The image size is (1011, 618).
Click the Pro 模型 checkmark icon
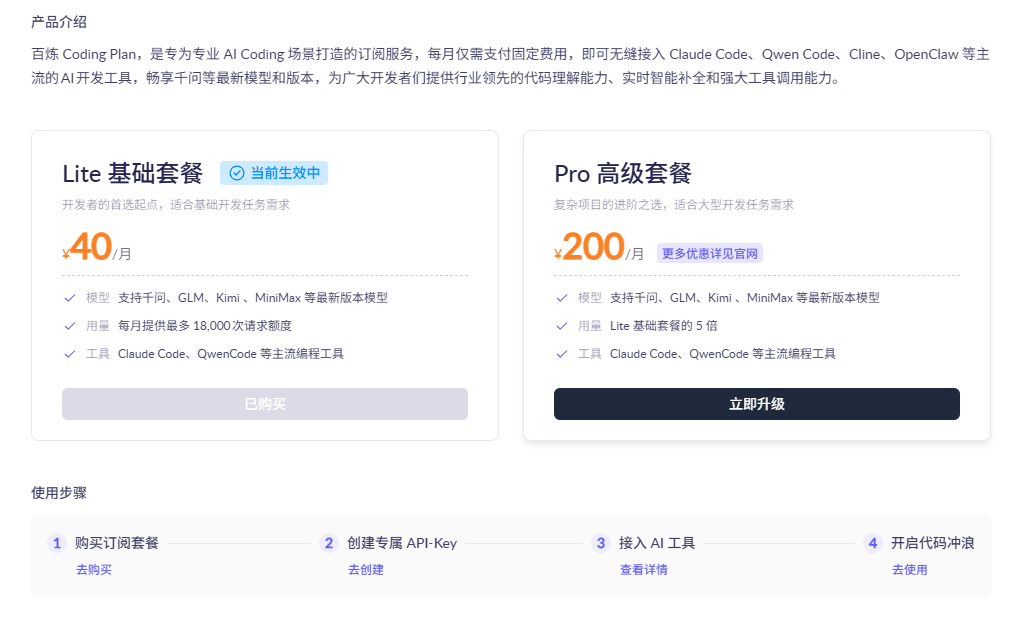pos(562,298)
